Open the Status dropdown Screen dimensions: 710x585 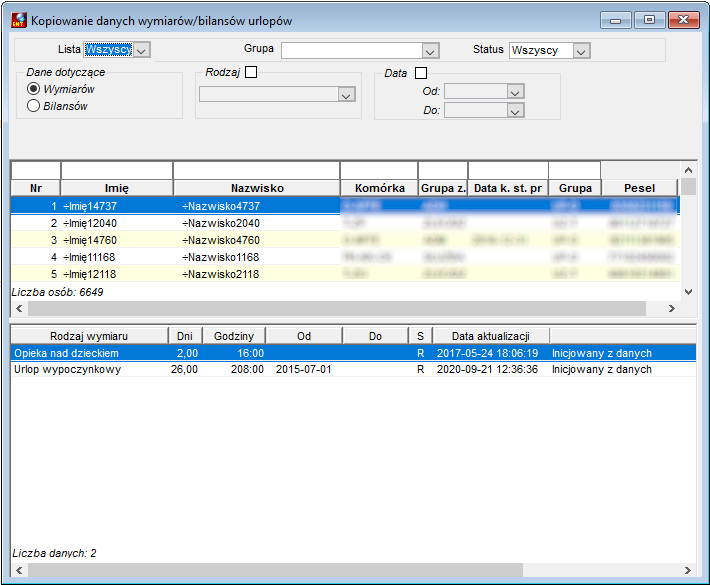pos(581,51)
